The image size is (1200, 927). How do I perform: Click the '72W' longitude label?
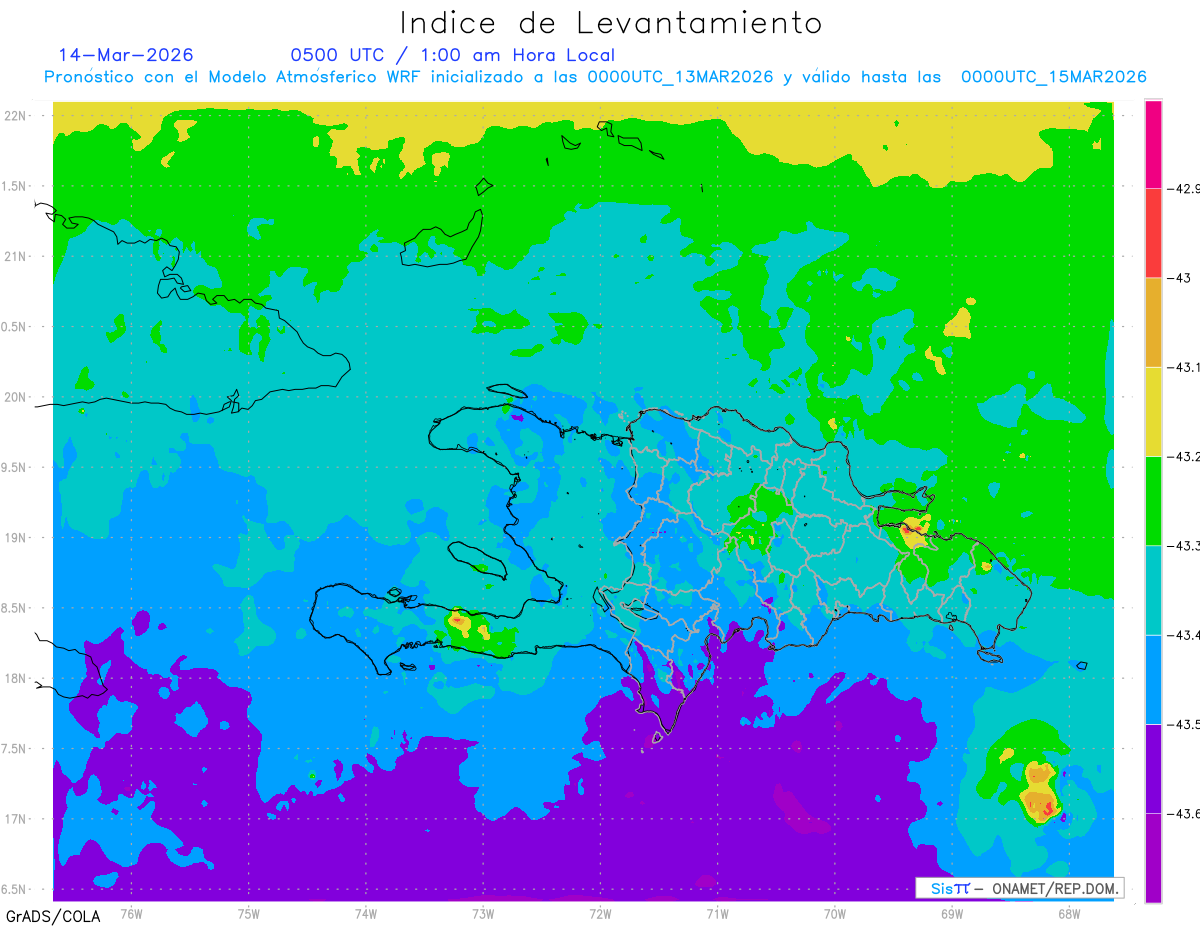click(x=600, y=914)
